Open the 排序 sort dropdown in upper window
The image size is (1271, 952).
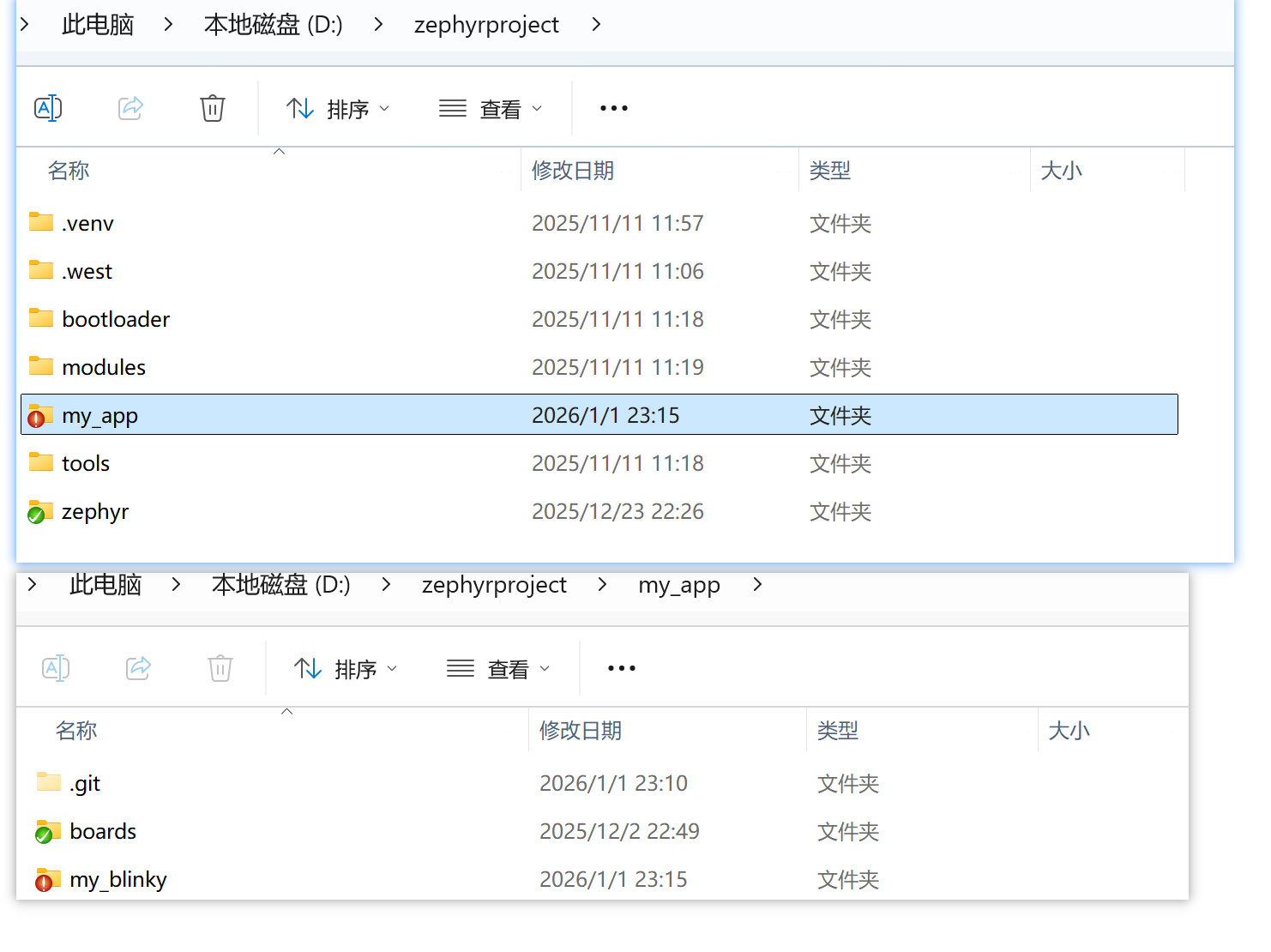338,109
